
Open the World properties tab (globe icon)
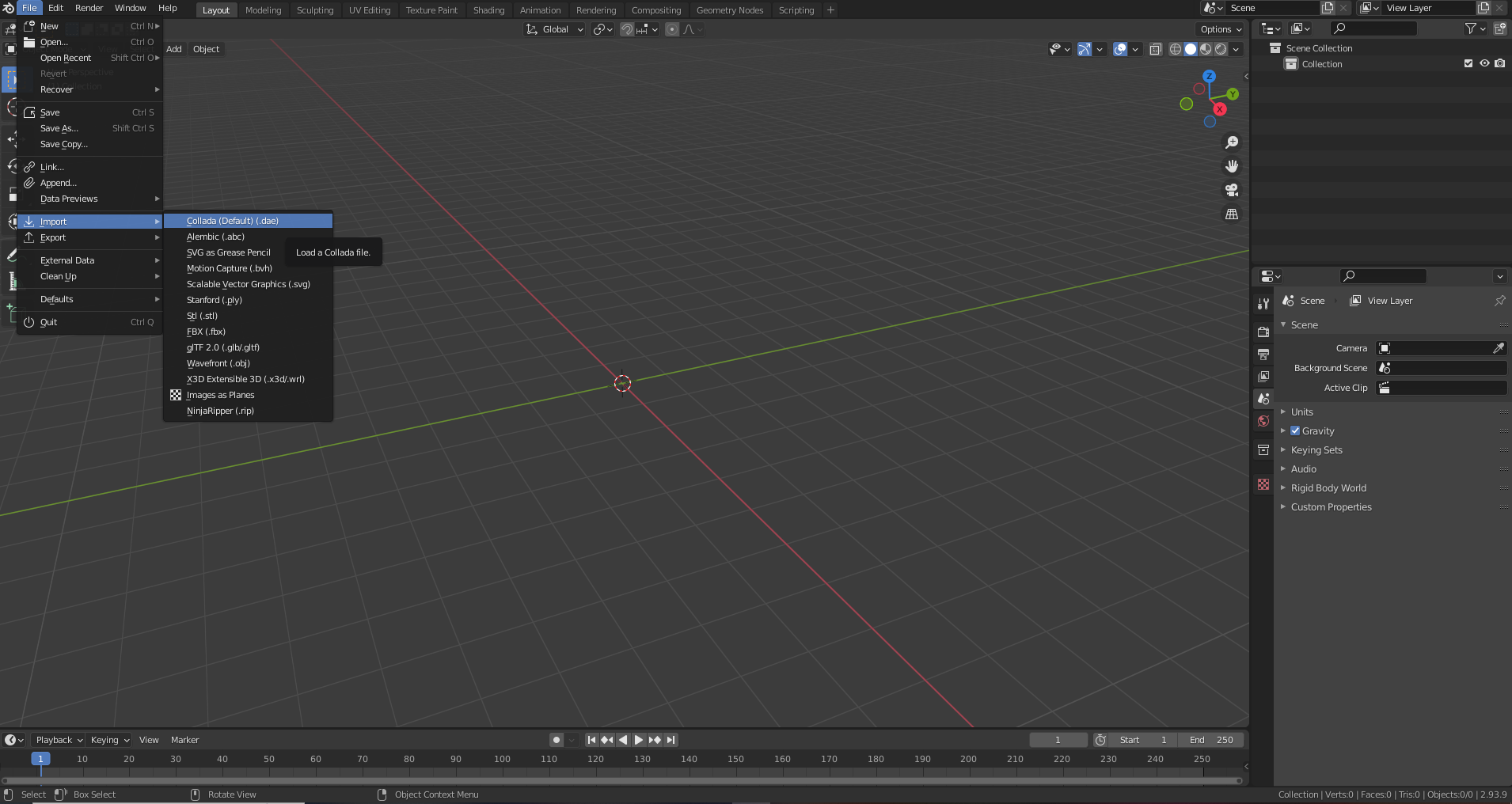(x=1263, y=421)
